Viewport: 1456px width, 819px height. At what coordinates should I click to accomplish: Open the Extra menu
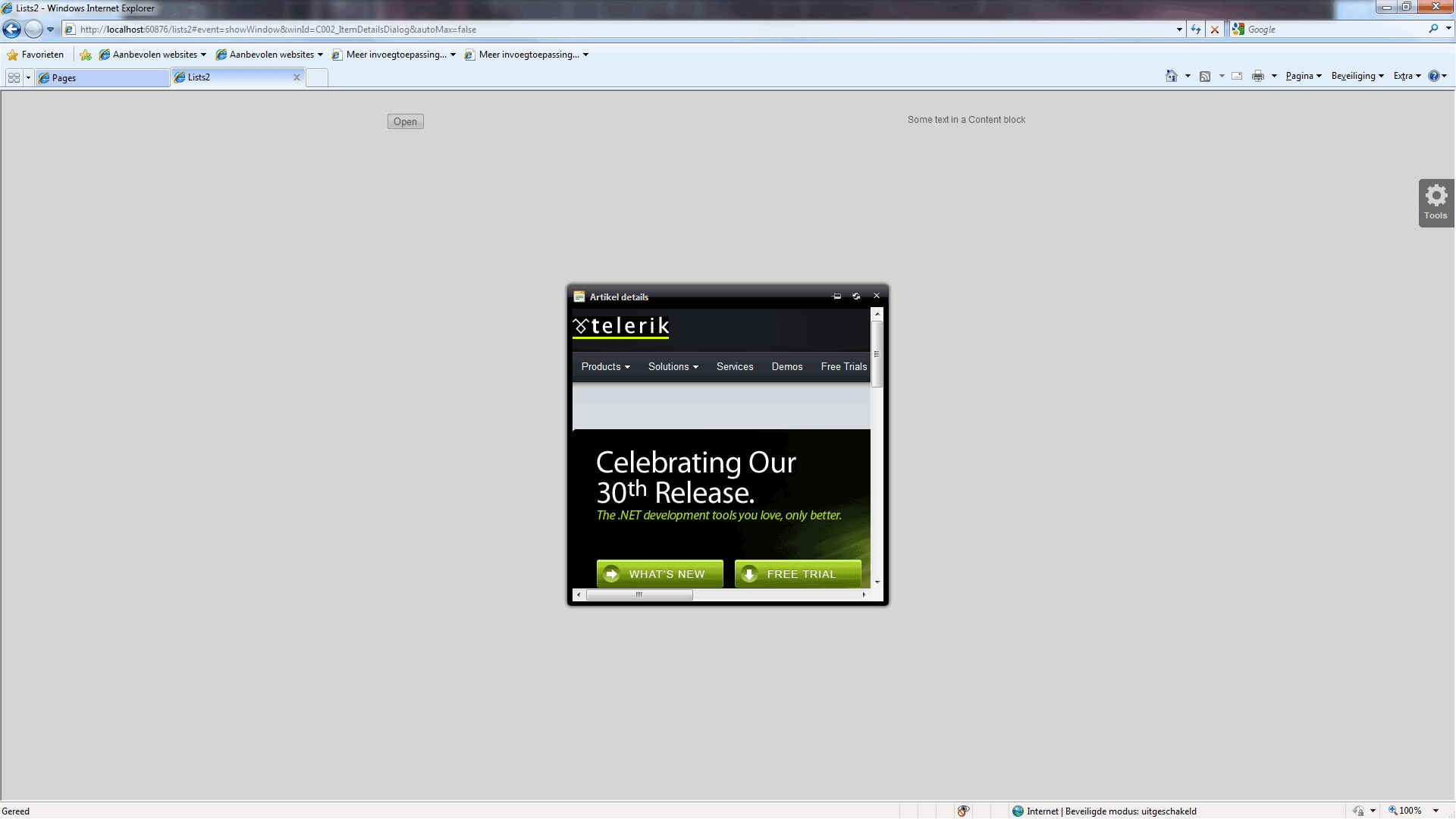coord(1407,76)
